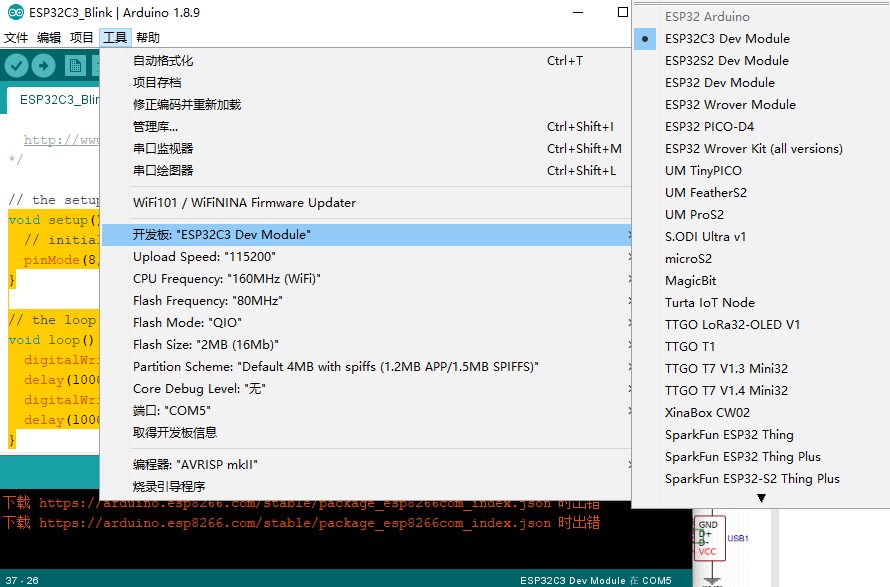Select MagicBit board
This screenshot has height=587, width=890.
click(x=761, y=281)
